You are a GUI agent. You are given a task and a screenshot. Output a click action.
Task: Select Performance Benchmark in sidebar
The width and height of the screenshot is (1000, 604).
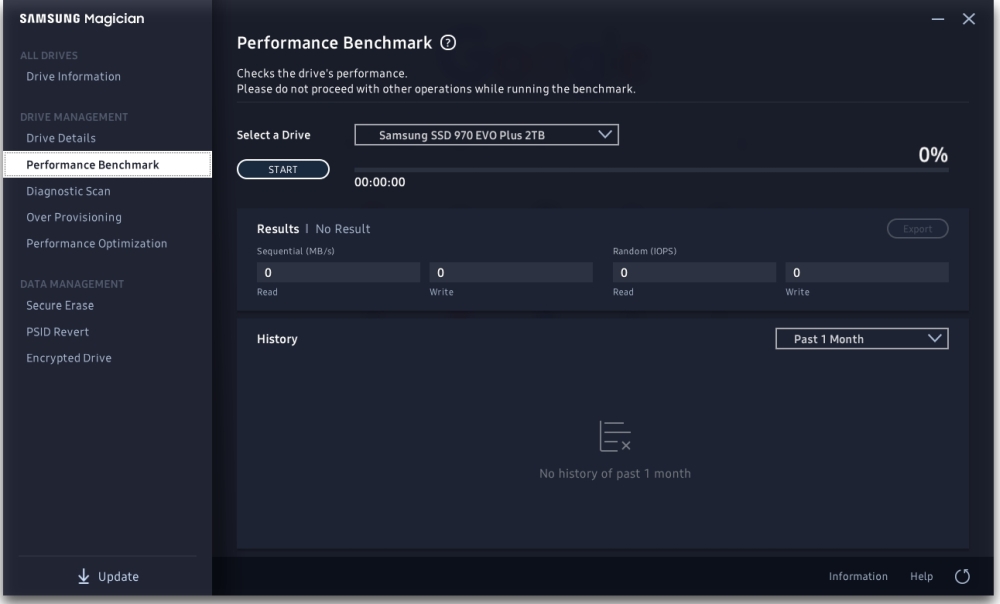(x=107, y=165)
